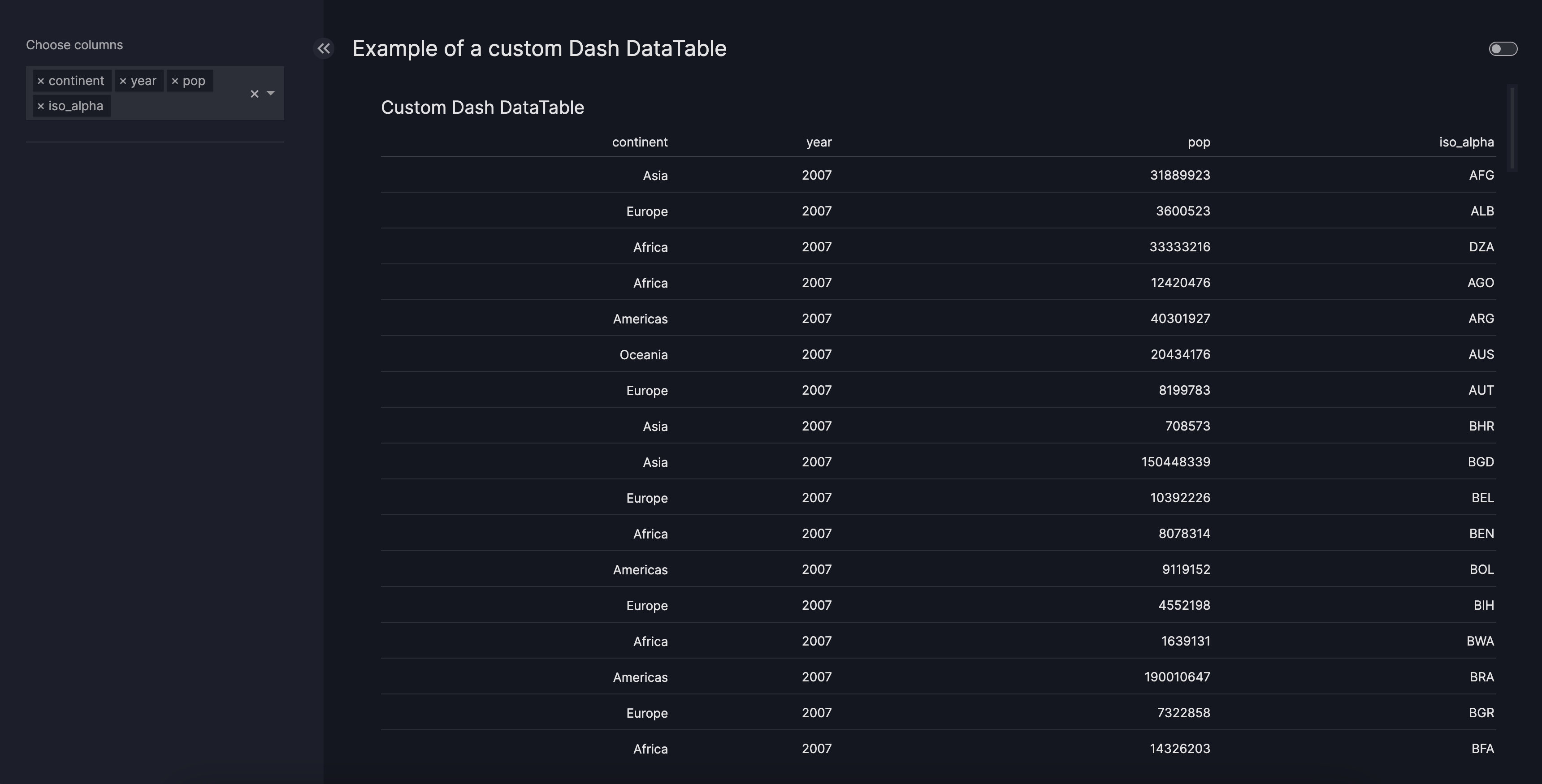The width and height of the screenshot is (1542, 784).
Task: Select the DZA cell
Action: pyautogui.click(x=1481, y=247)
